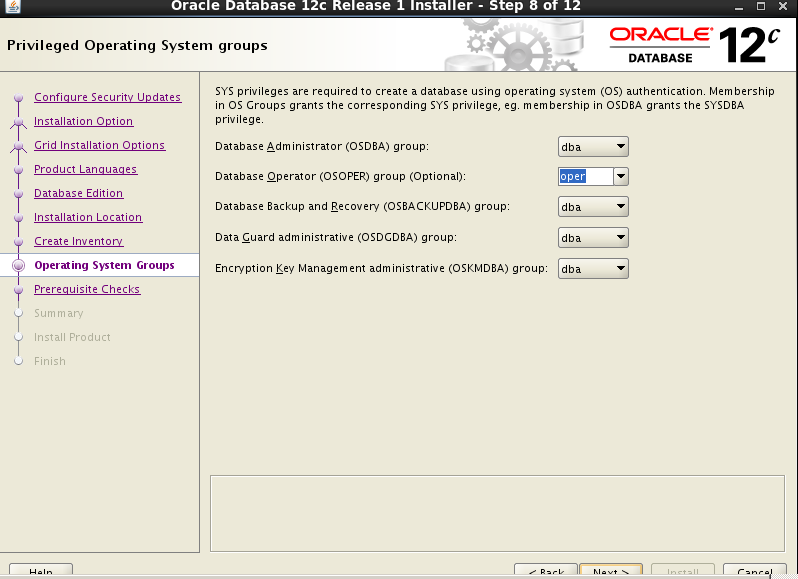This screenshot has height=579, width=798.
Task: Open Grid Installation Options step
Action: [99, 145]
